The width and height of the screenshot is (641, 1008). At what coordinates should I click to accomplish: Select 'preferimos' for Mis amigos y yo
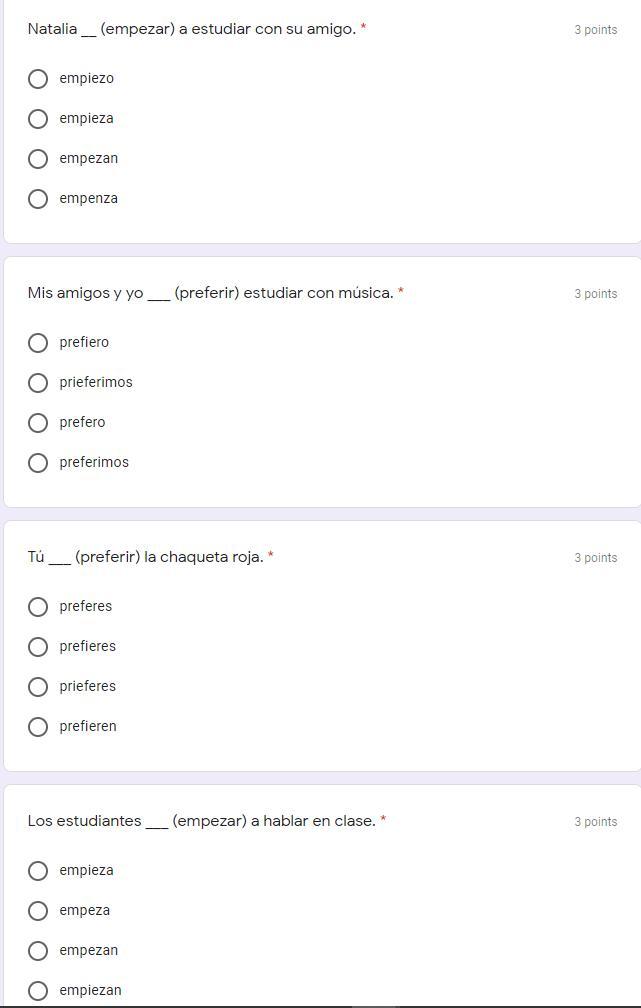[38, 463]
